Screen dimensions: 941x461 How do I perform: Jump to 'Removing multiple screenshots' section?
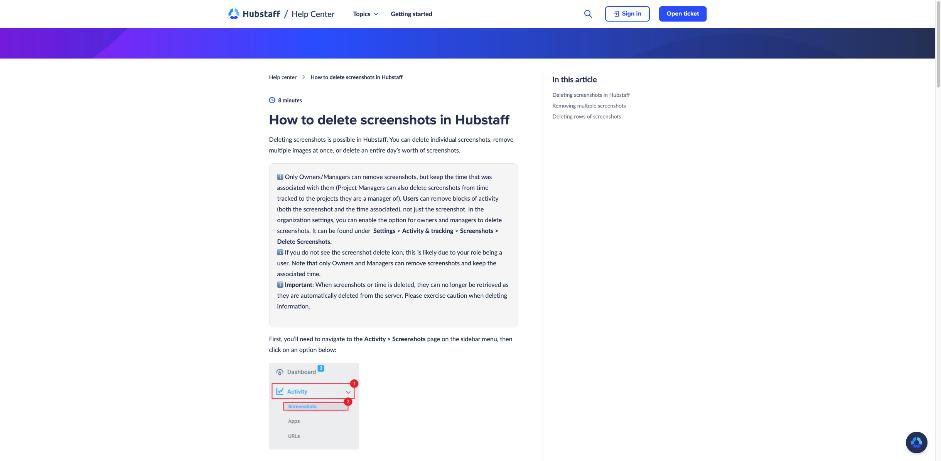coord(589,106)
